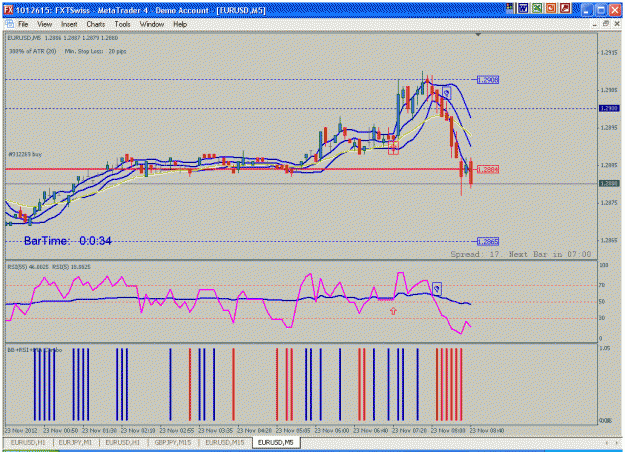
Task: Click the '23 Nov 2012' time axis label
Action: coord(21,430)
